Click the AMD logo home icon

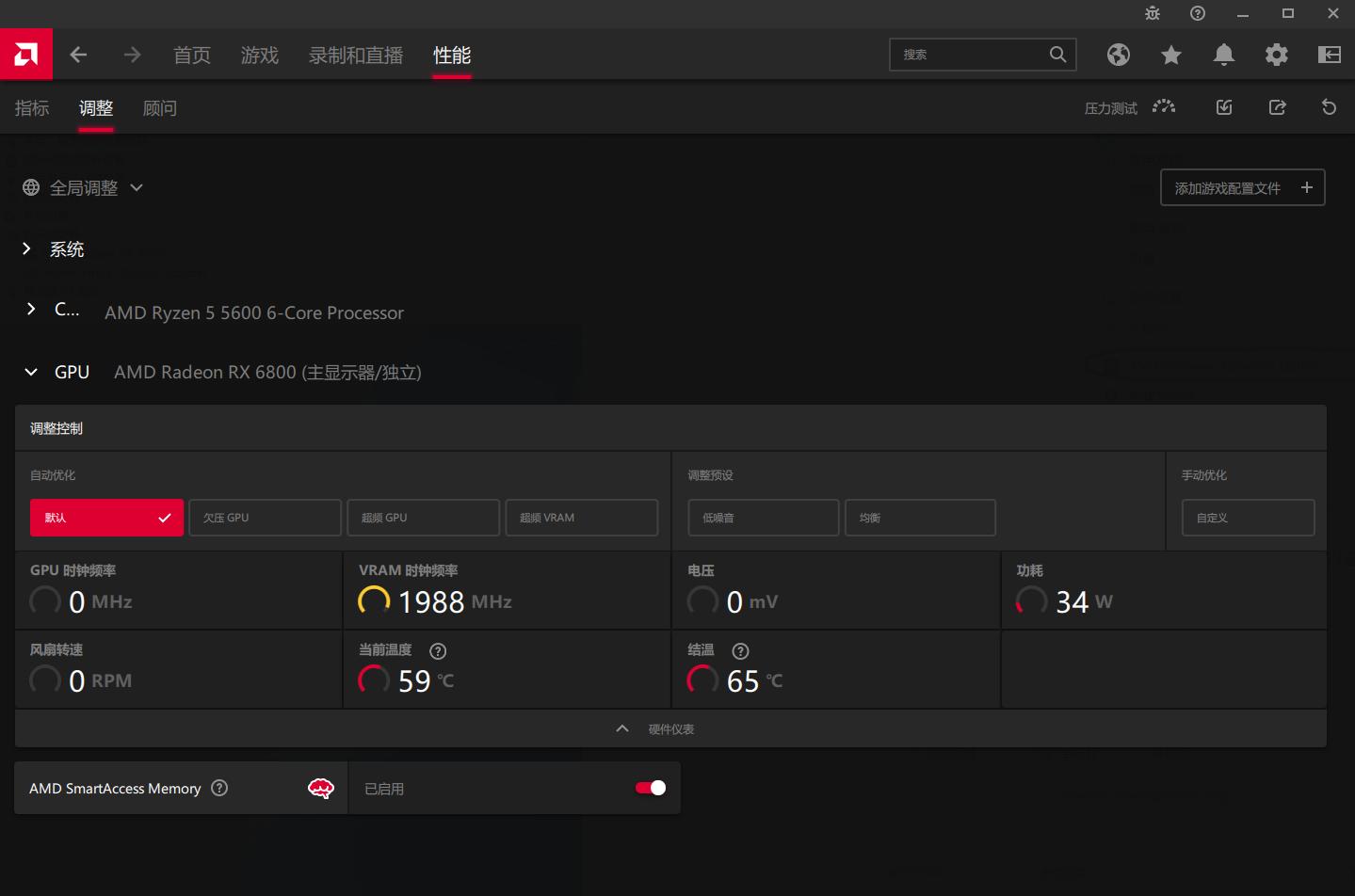(26, 55)
